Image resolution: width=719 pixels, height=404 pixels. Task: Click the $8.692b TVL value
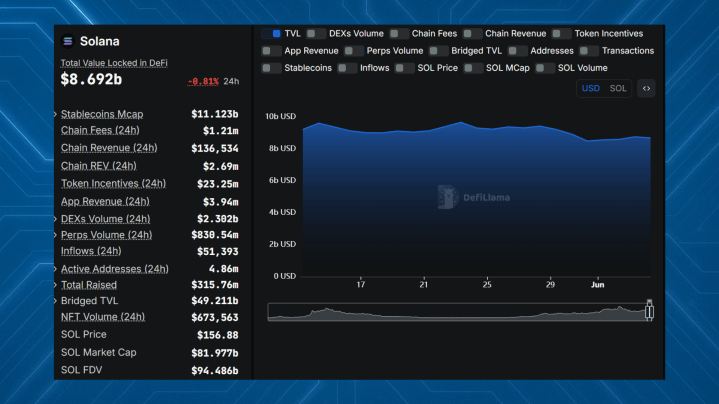coord(91,80)
